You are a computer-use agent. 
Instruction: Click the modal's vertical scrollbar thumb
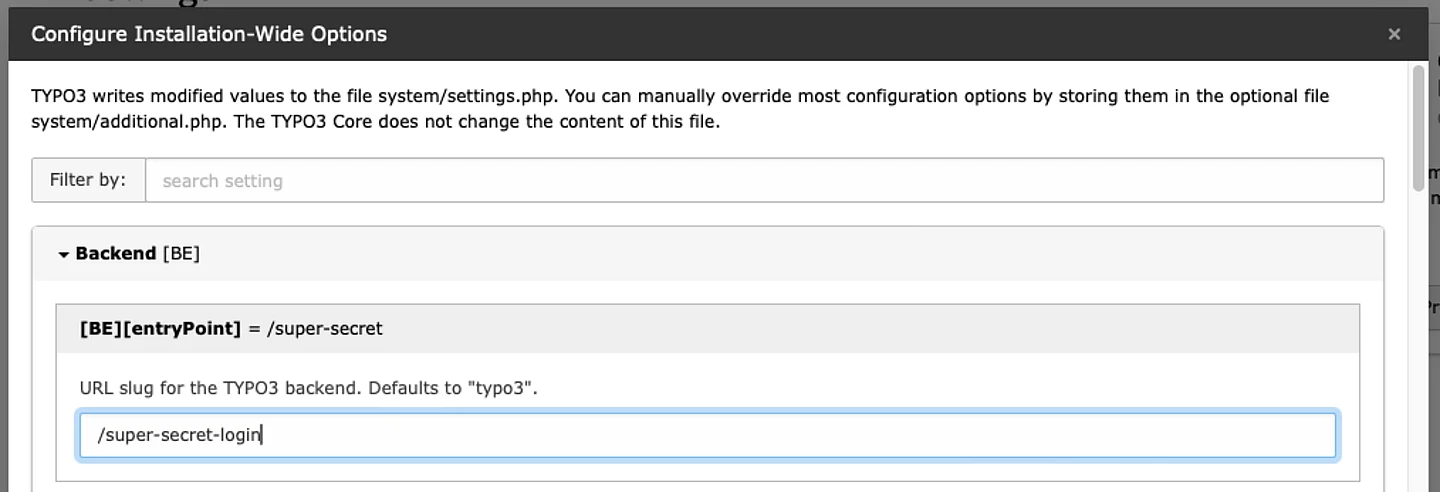coord(1417,128)
